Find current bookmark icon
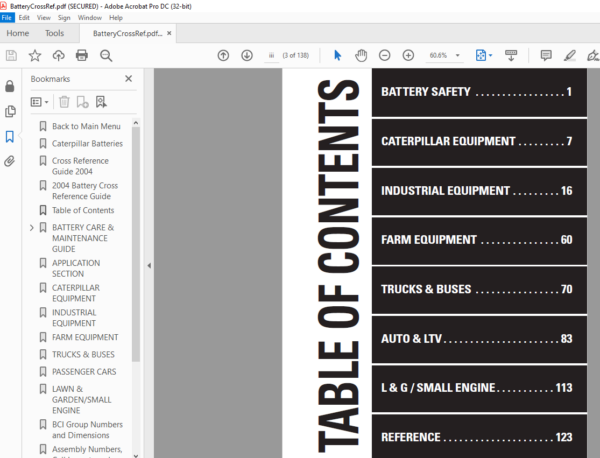 pyautogui.click(x=101, y=102)
